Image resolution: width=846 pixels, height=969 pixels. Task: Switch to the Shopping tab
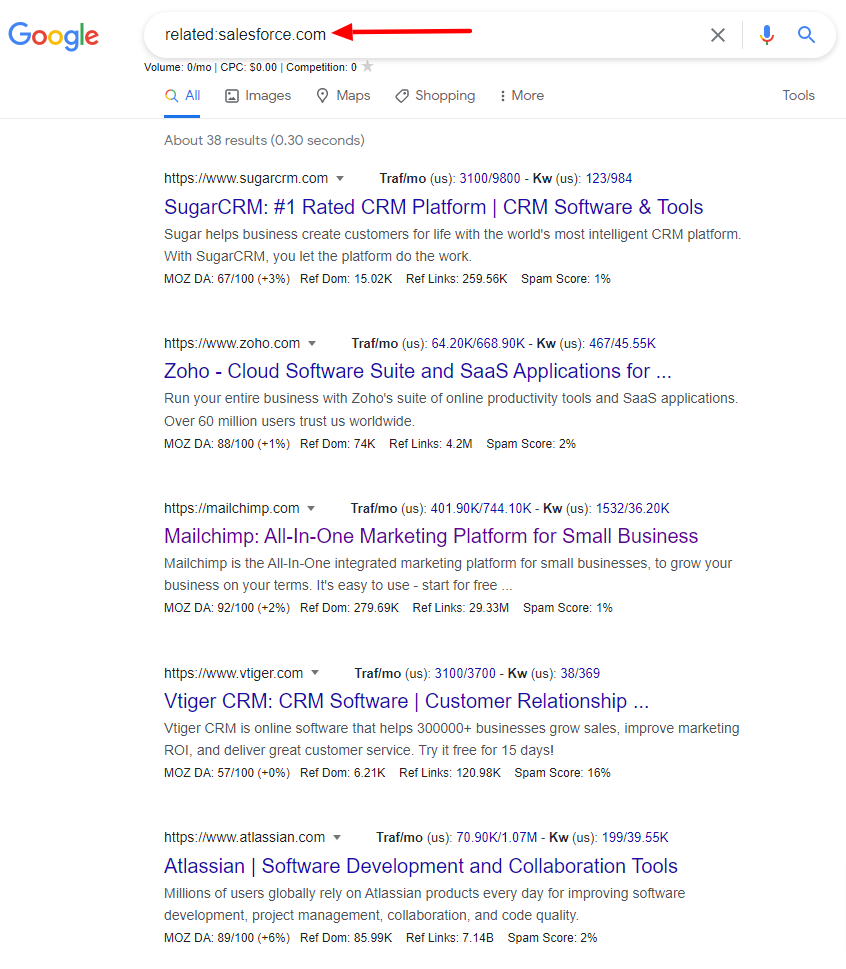coord(443,95)
